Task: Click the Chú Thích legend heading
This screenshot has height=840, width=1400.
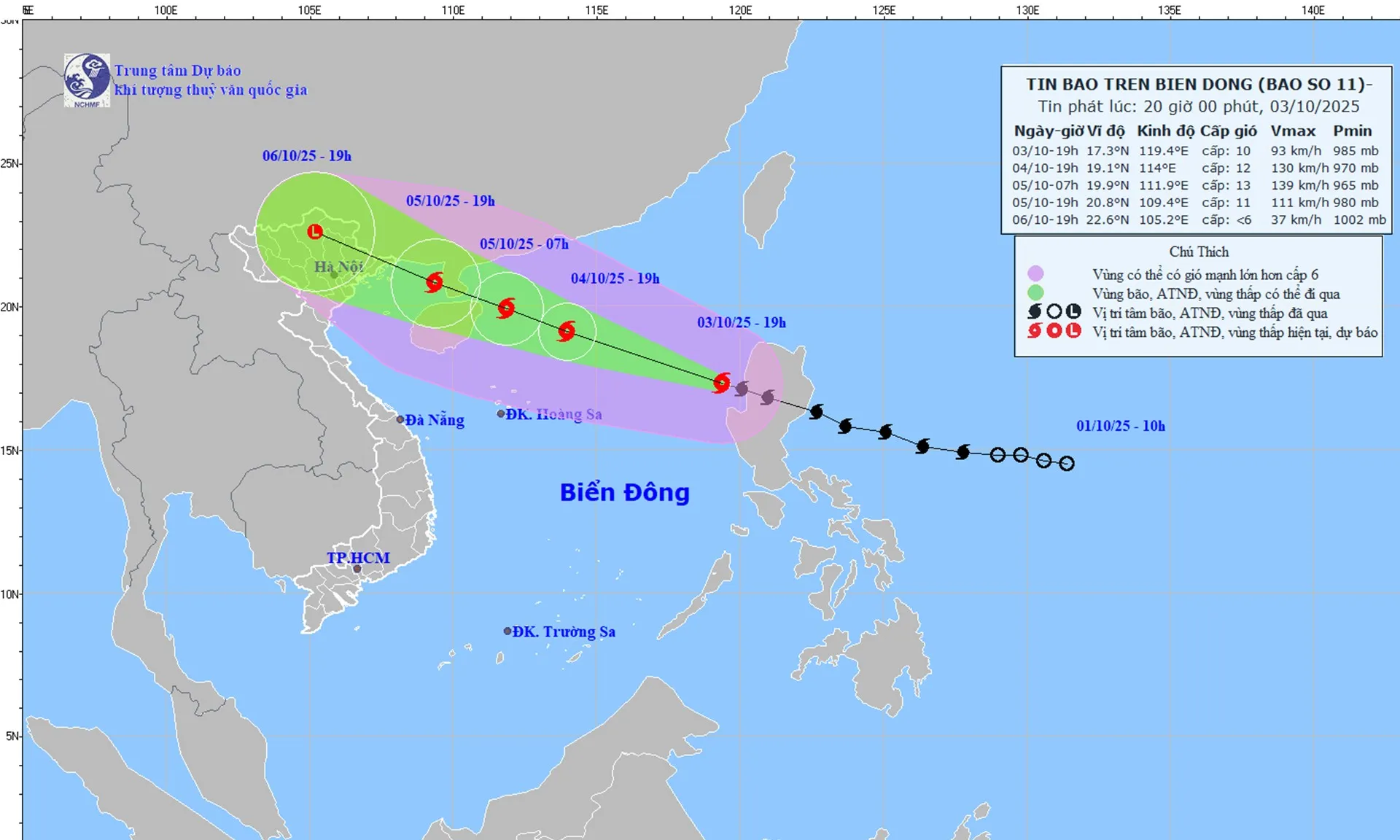Action: coord(1199,252)
